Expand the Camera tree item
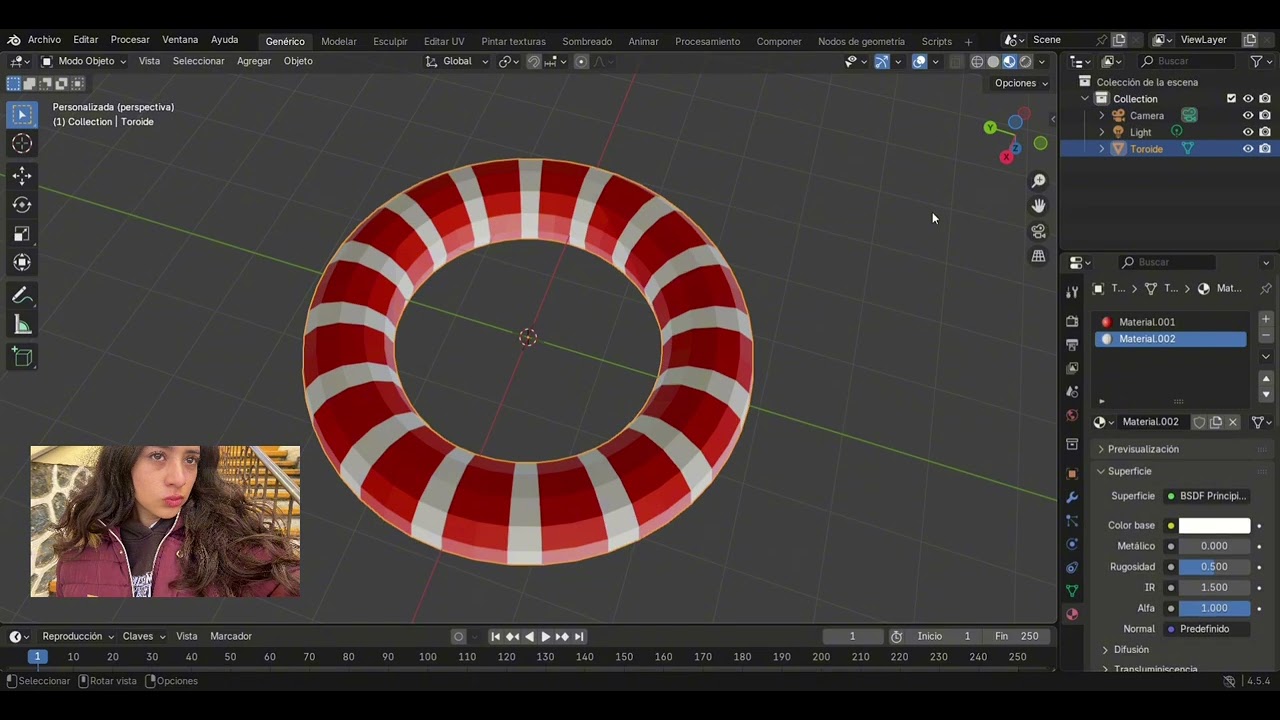The height and width of the screenshot is (720, 1280). (x=1102, y=116)
